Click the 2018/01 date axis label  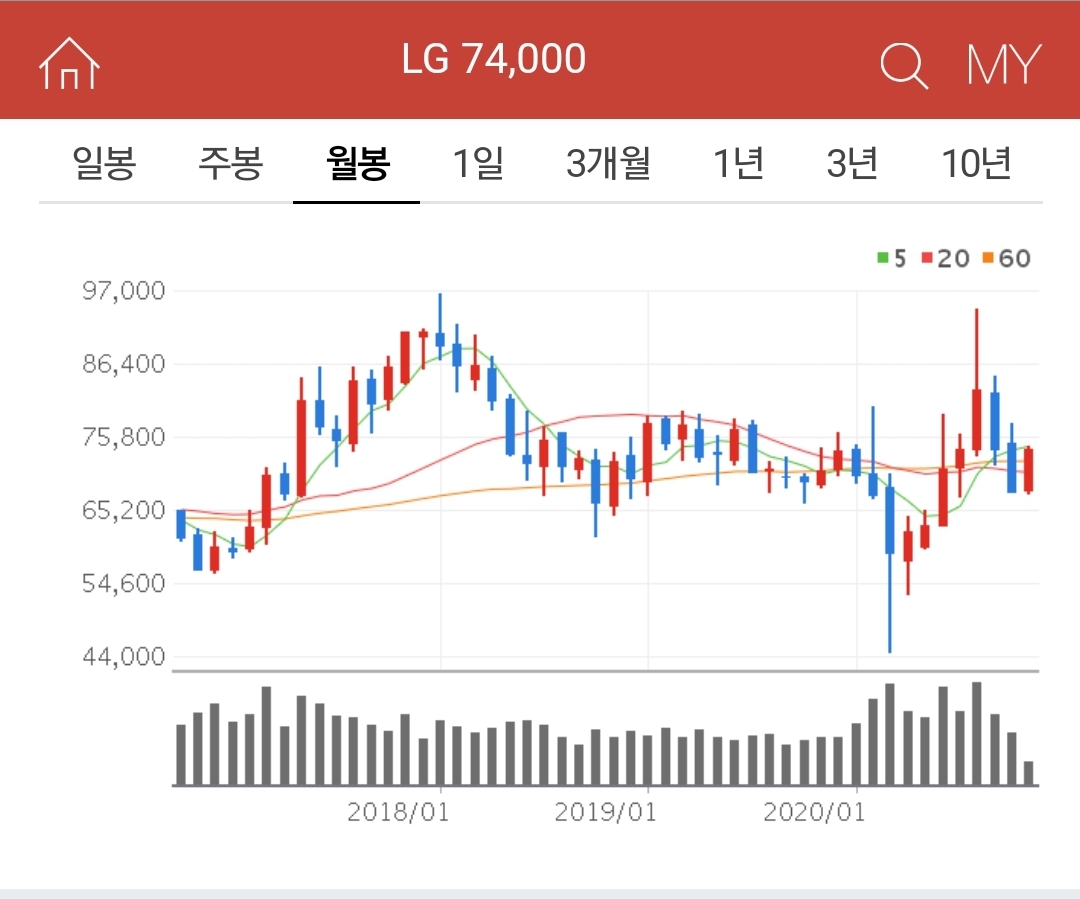tap(397, 812)
